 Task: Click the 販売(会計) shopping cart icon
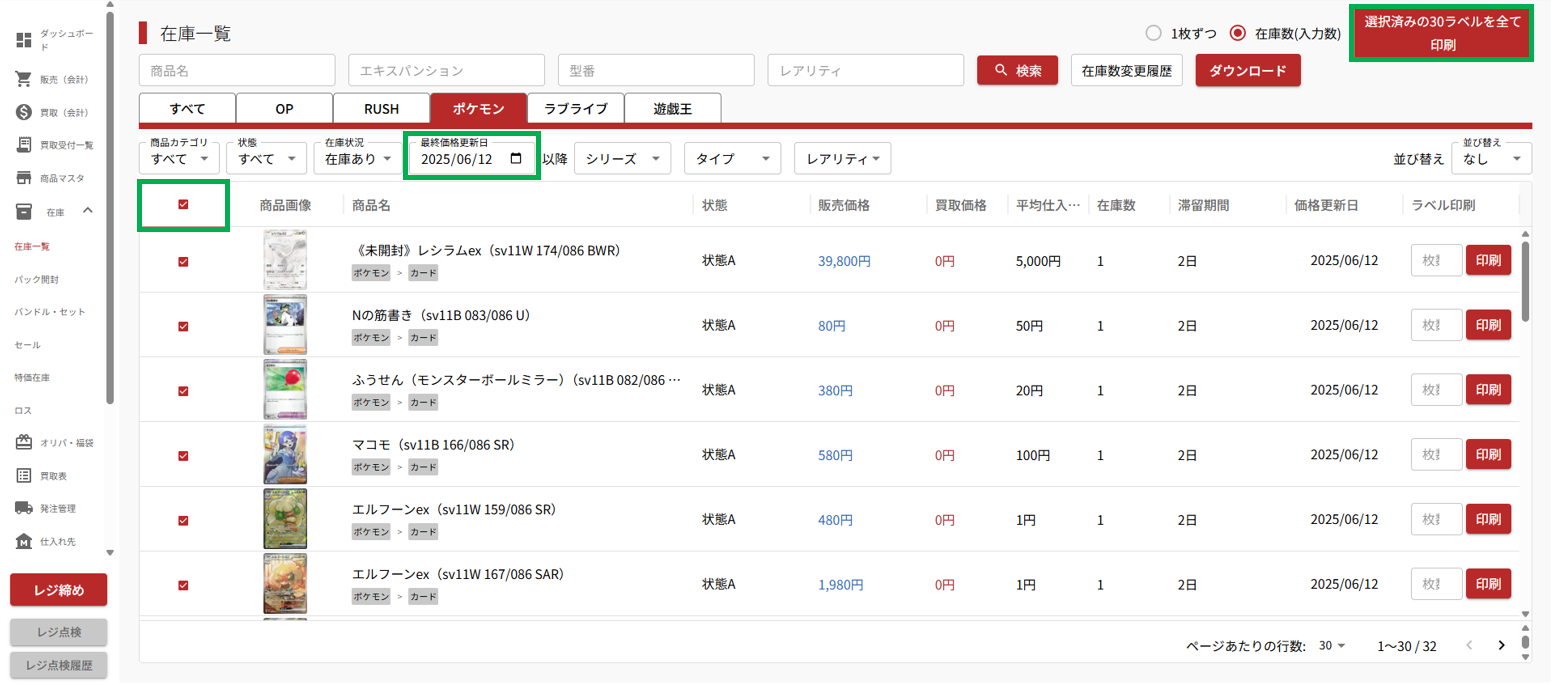click(x=24, y=79)
